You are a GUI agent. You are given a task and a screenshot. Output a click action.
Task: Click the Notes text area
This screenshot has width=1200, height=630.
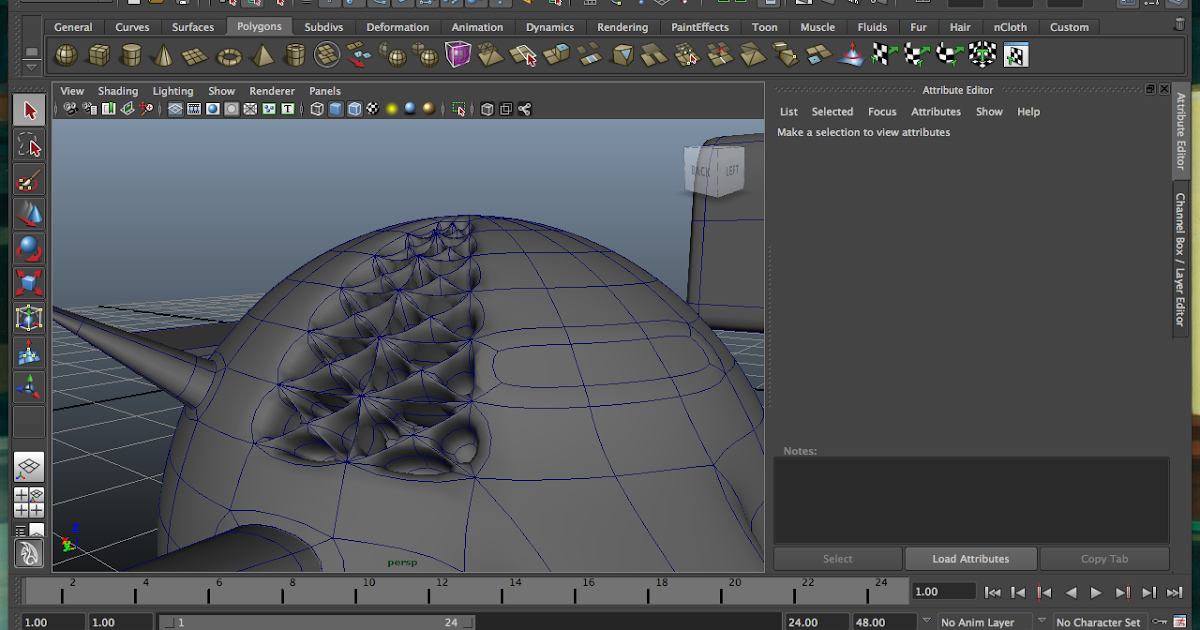point(971,500)
